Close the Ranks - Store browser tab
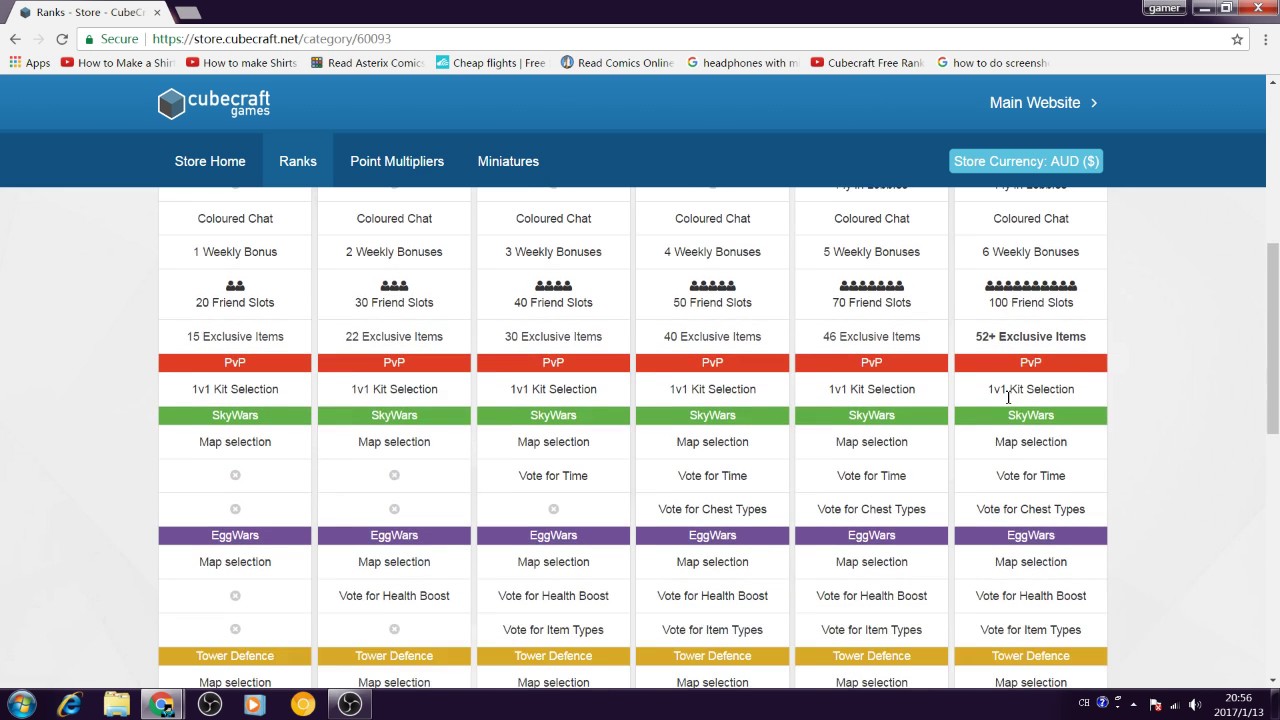The width and height of the screenshot is (1280, 720). click(157, 12)
